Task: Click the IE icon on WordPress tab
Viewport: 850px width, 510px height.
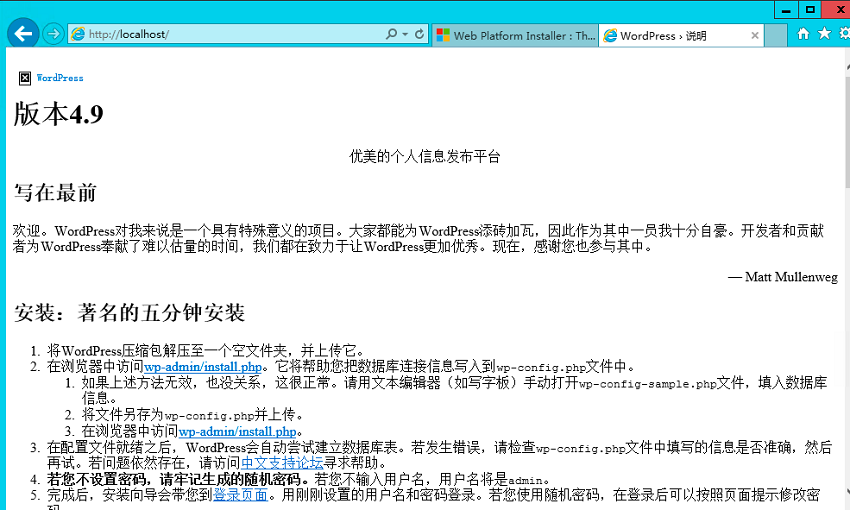Action: (610, 36)
